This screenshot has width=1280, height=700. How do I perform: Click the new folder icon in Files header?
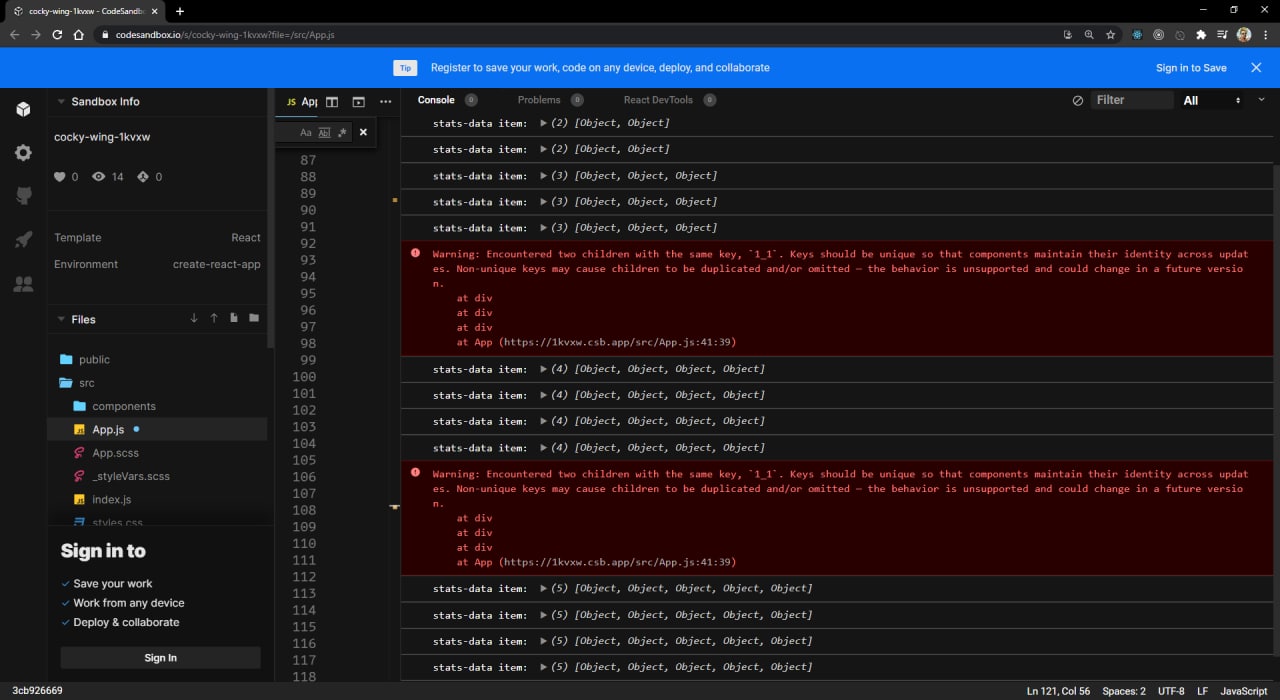(x=254, y=318)
